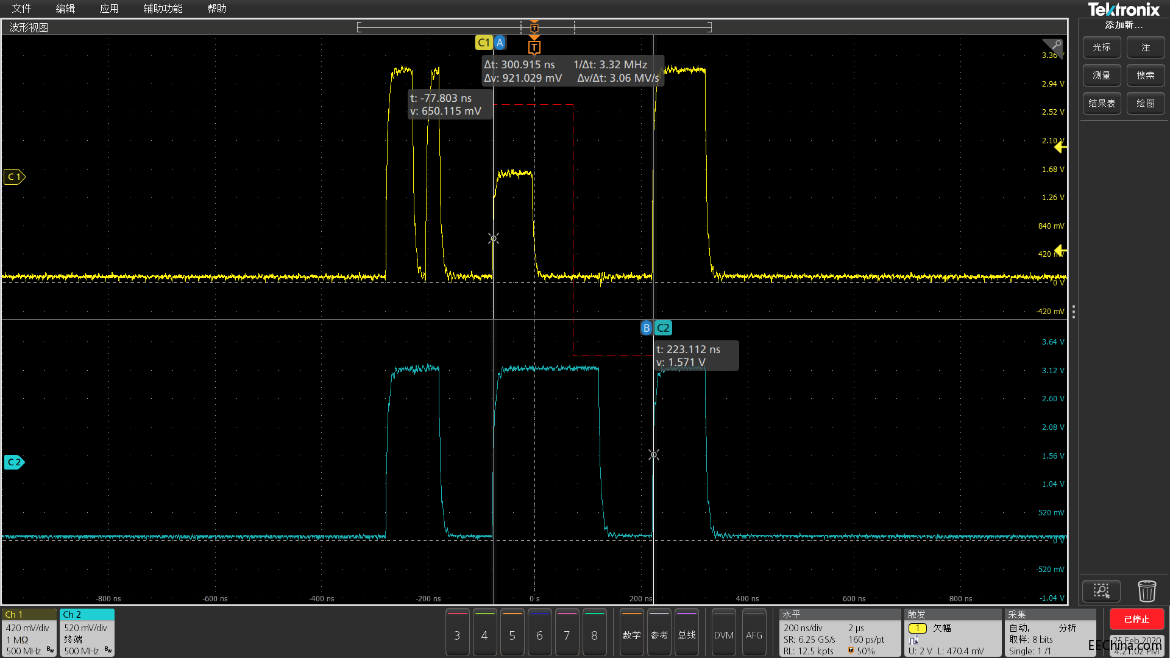The width and height of the screenshot is (1170, 658).
Task: Add a new 注 annotation
Action: (1145, 48)
